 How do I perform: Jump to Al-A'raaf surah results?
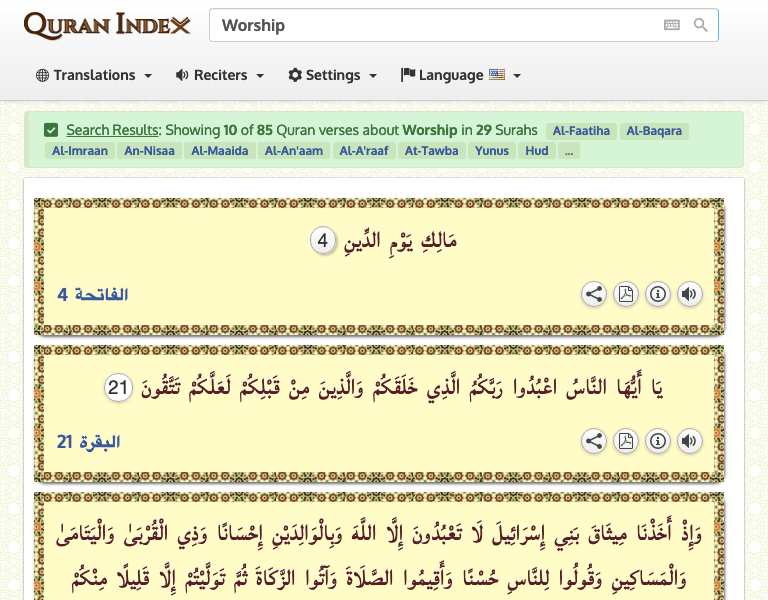[x=364, y=151]
